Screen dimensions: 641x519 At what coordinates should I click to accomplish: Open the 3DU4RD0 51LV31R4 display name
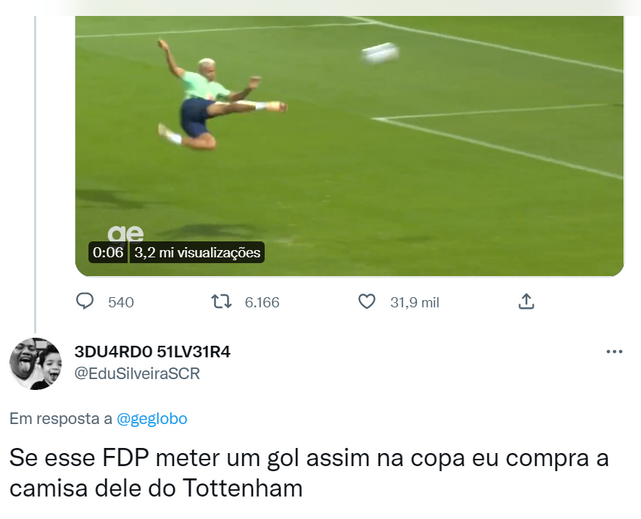pos(152,352)
